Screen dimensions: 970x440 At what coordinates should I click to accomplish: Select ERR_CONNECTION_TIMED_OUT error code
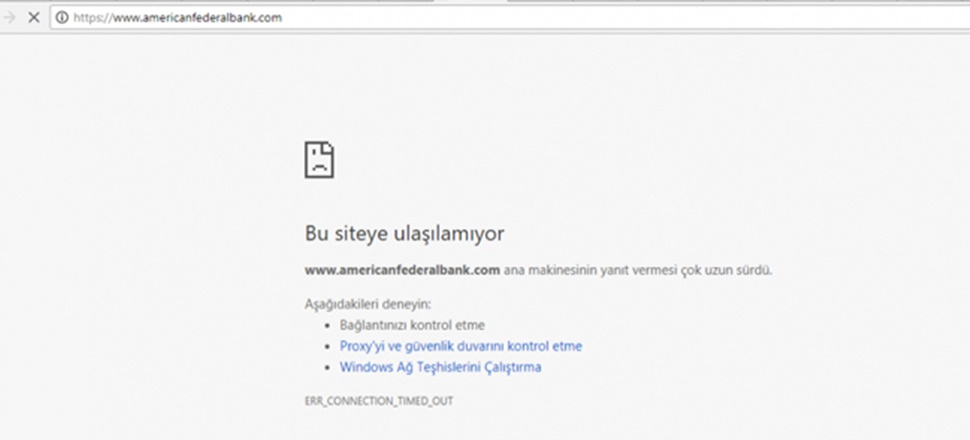pyautogui.click(x=379, y=401)
